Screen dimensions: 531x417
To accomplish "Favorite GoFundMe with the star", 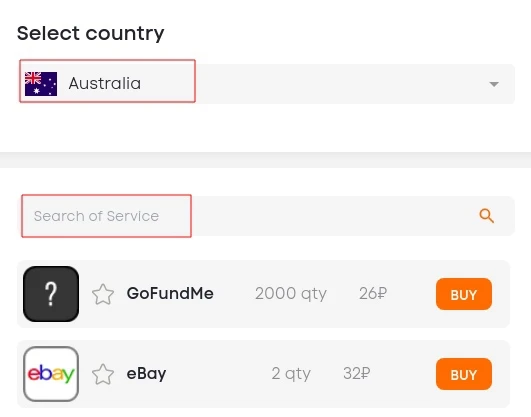I will pyautogui.click(x=103, y=294).
